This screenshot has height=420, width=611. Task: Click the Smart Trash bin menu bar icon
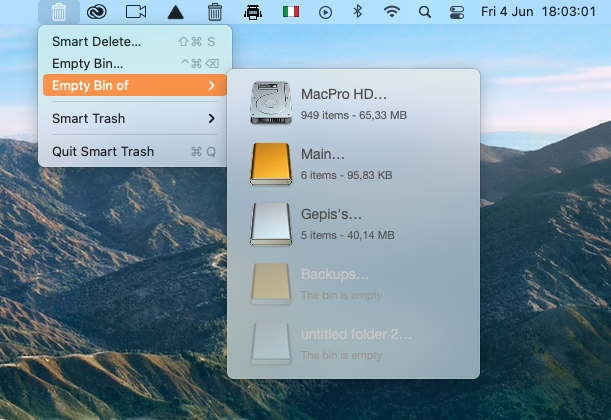click(59, 12)
